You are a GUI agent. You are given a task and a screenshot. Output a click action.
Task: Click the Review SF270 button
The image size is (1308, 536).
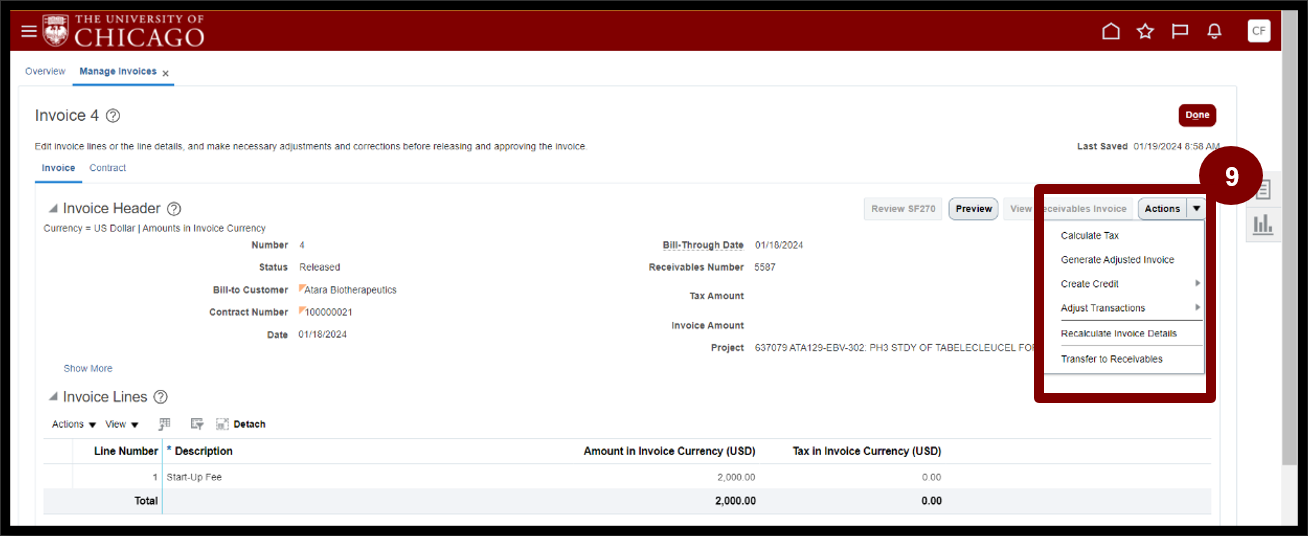tap(903, 209)
